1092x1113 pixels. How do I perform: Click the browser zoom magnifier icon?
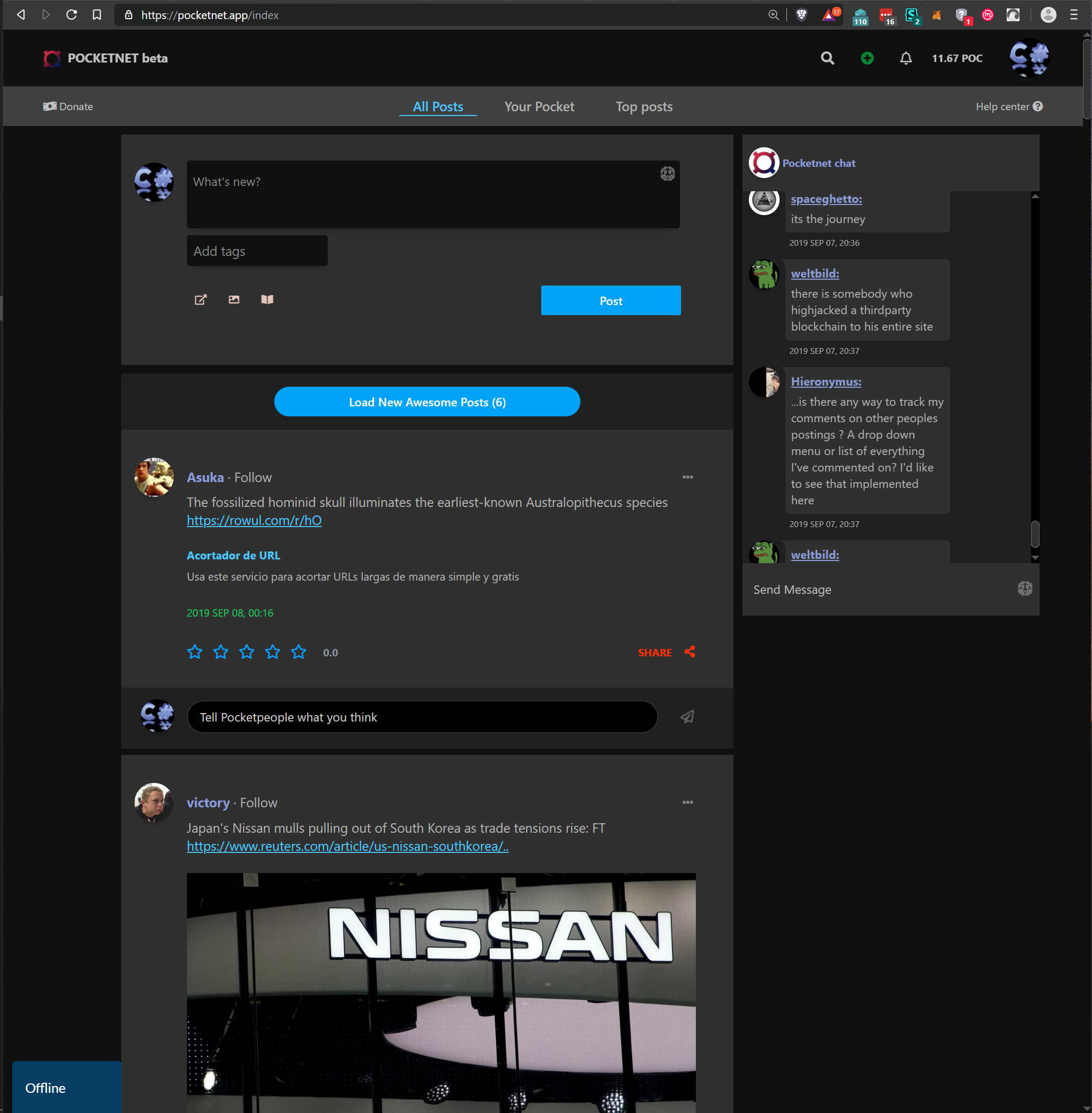[773, 15]
